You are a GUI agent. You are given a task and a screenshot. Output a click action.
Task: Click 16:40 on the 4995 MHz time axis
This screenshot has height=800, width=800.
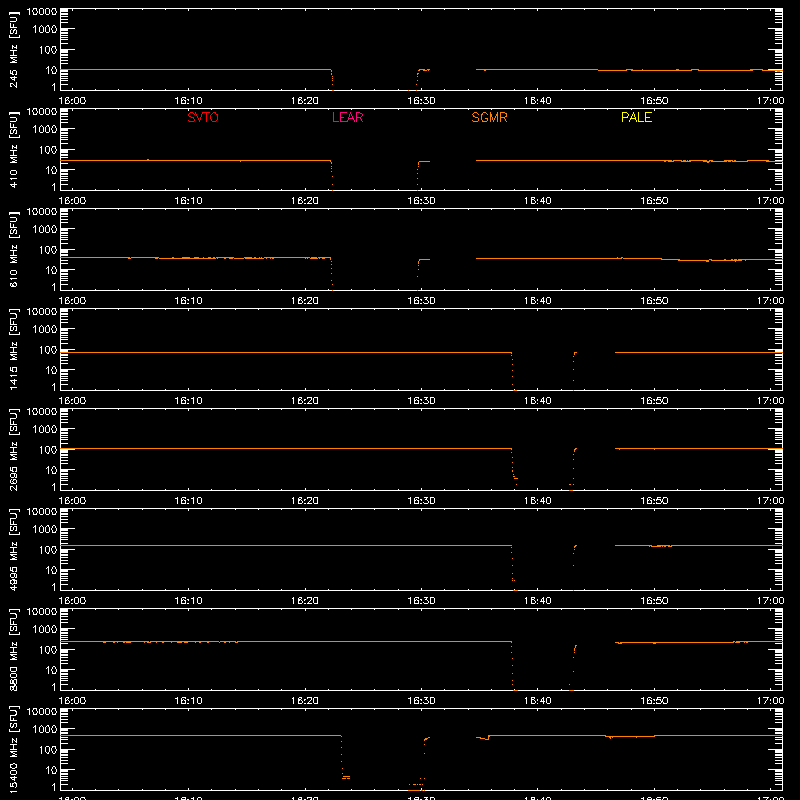(538, 601)
